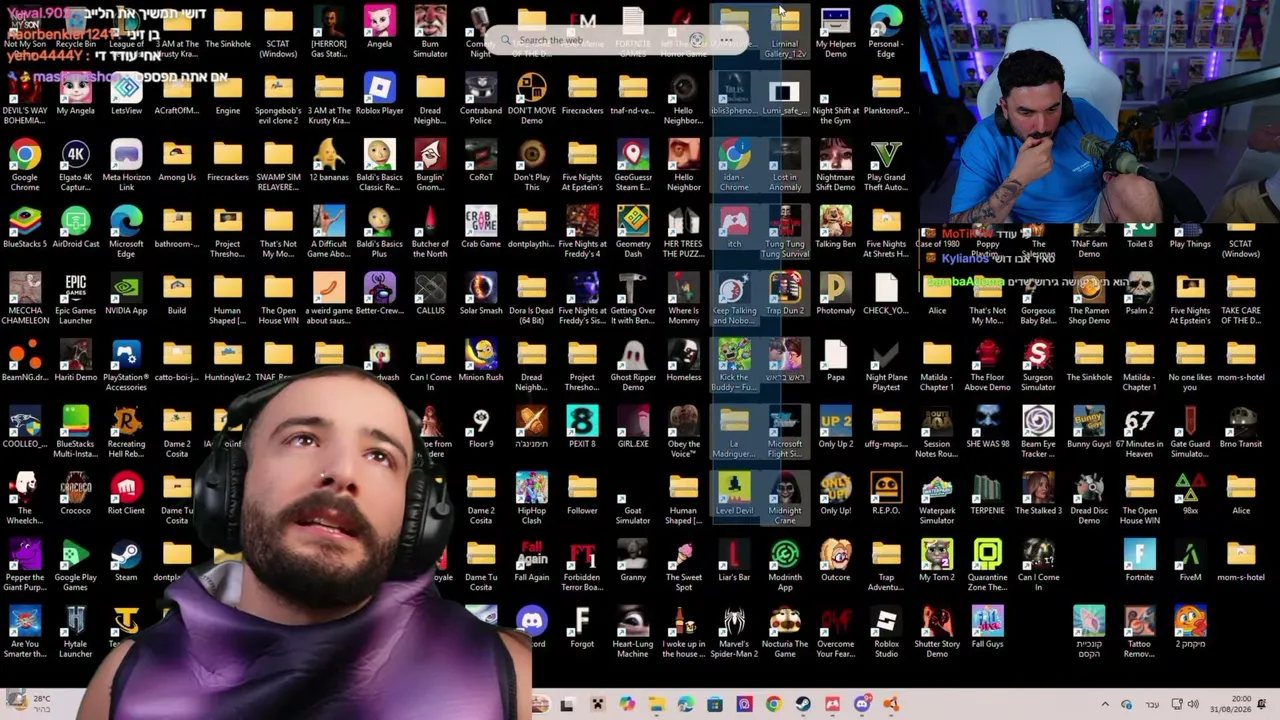This screenshot has width=1280, height=720.
Task: Switch to Discord in the taskbar
Action: point(862,705)
